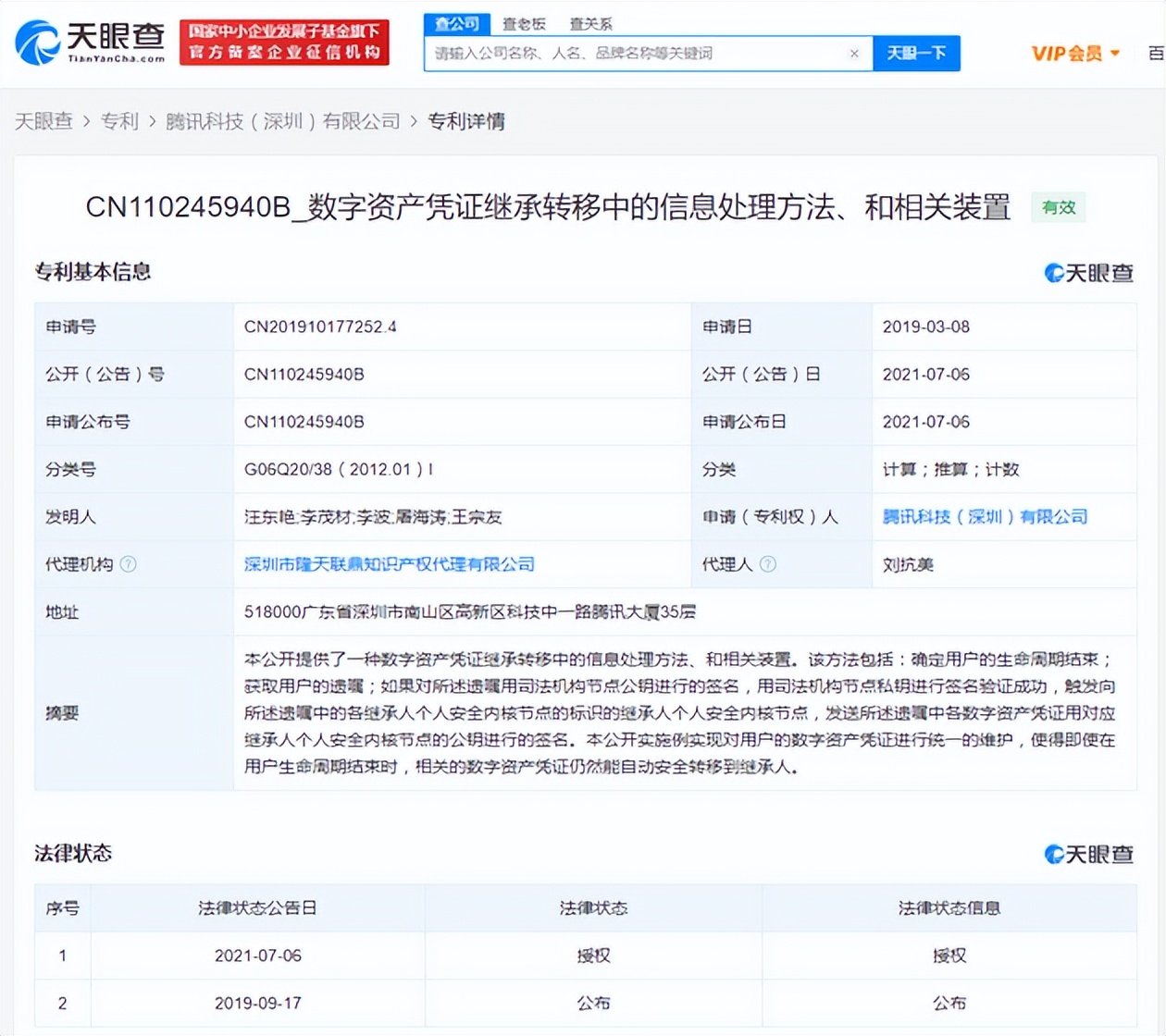Click the TianYanCha logo icon
1166x1036 pixels.
[37, 42]
